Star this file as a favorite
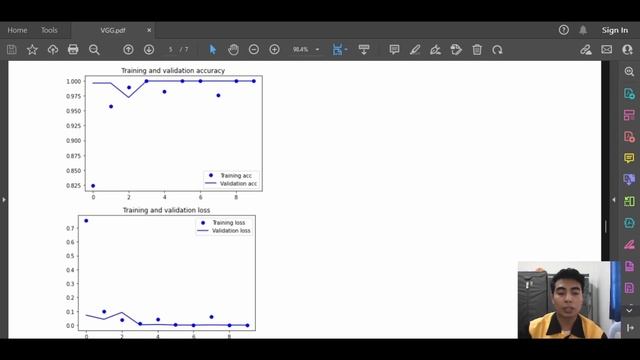The height and width of the screenshot is (360, 640). (x=32, y=50)
